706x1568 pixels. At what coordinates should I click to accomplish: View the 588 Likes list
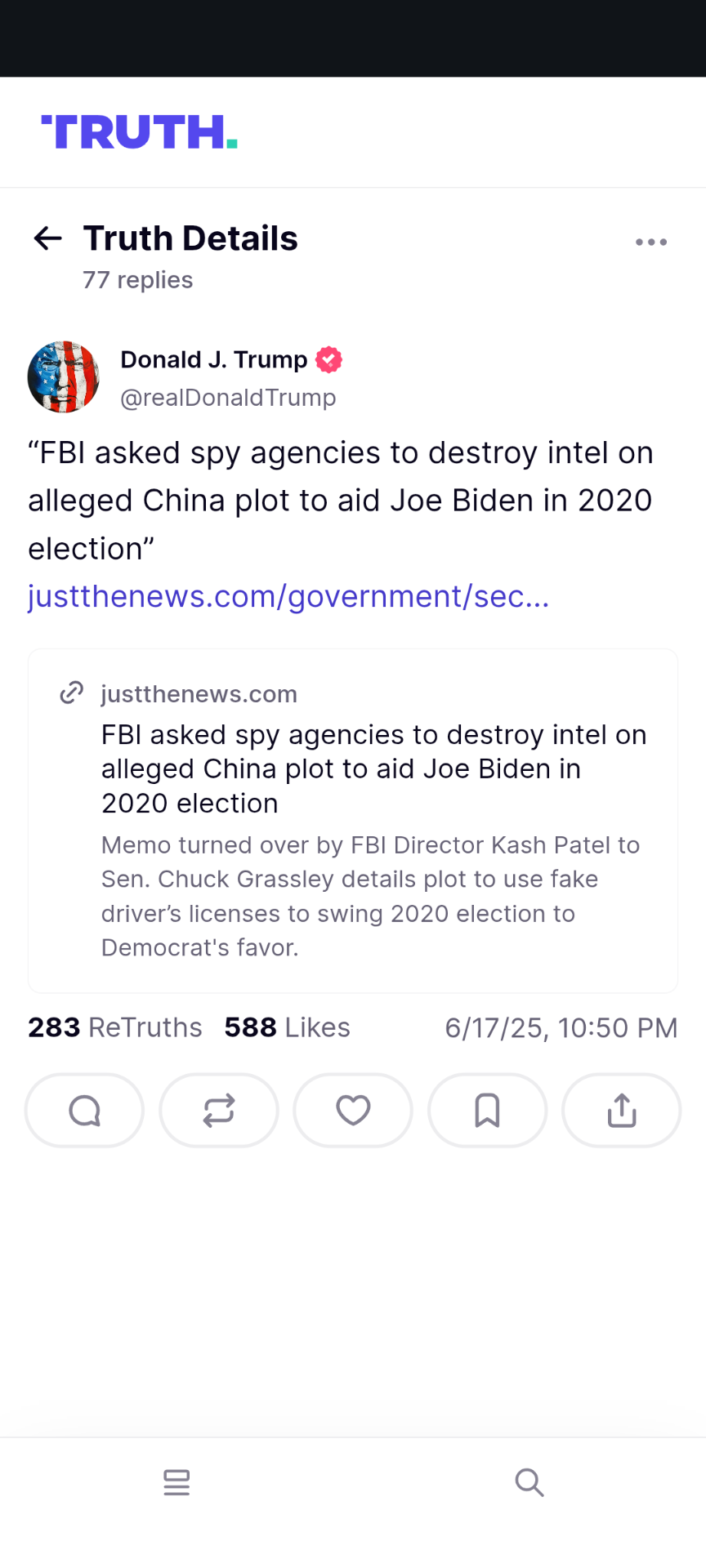(287, 1027)
